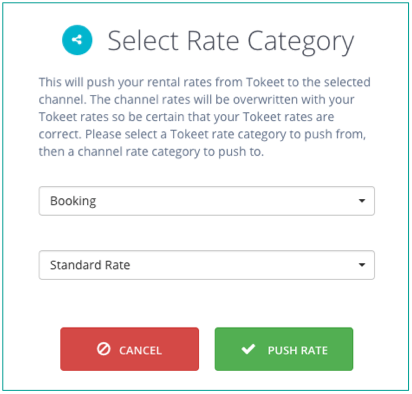Click the caret arrow on Standard Rate dropdown
Screen dimensions: 412x394
coord(362,265)
